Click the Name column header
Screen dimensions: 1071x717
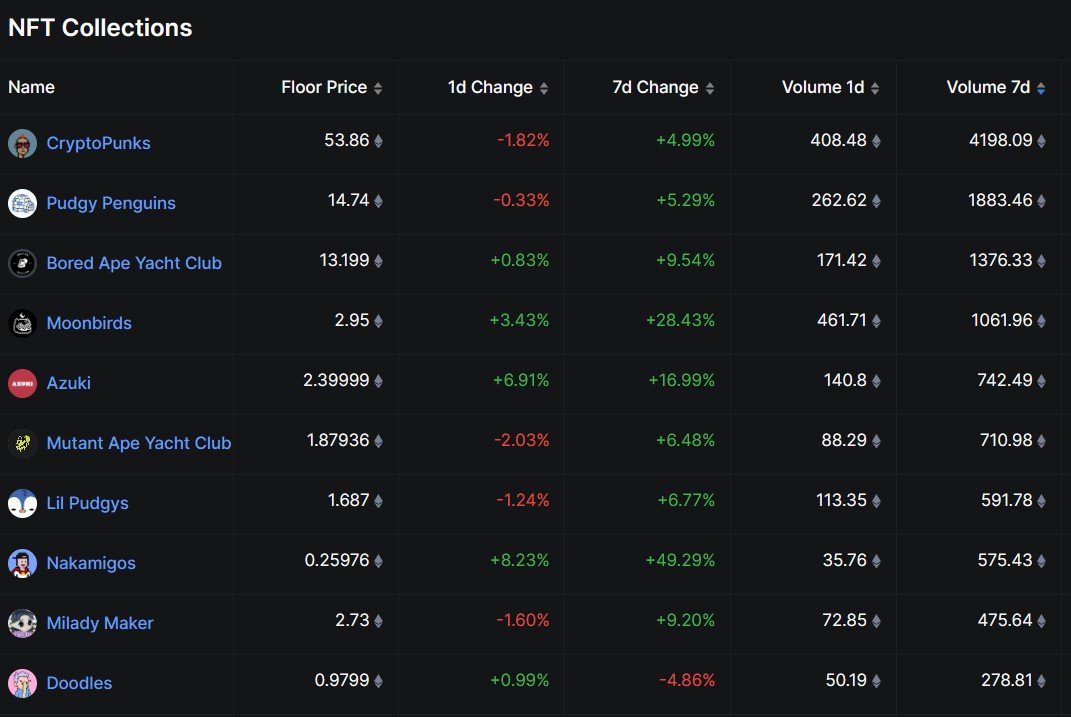coord(31,87)
